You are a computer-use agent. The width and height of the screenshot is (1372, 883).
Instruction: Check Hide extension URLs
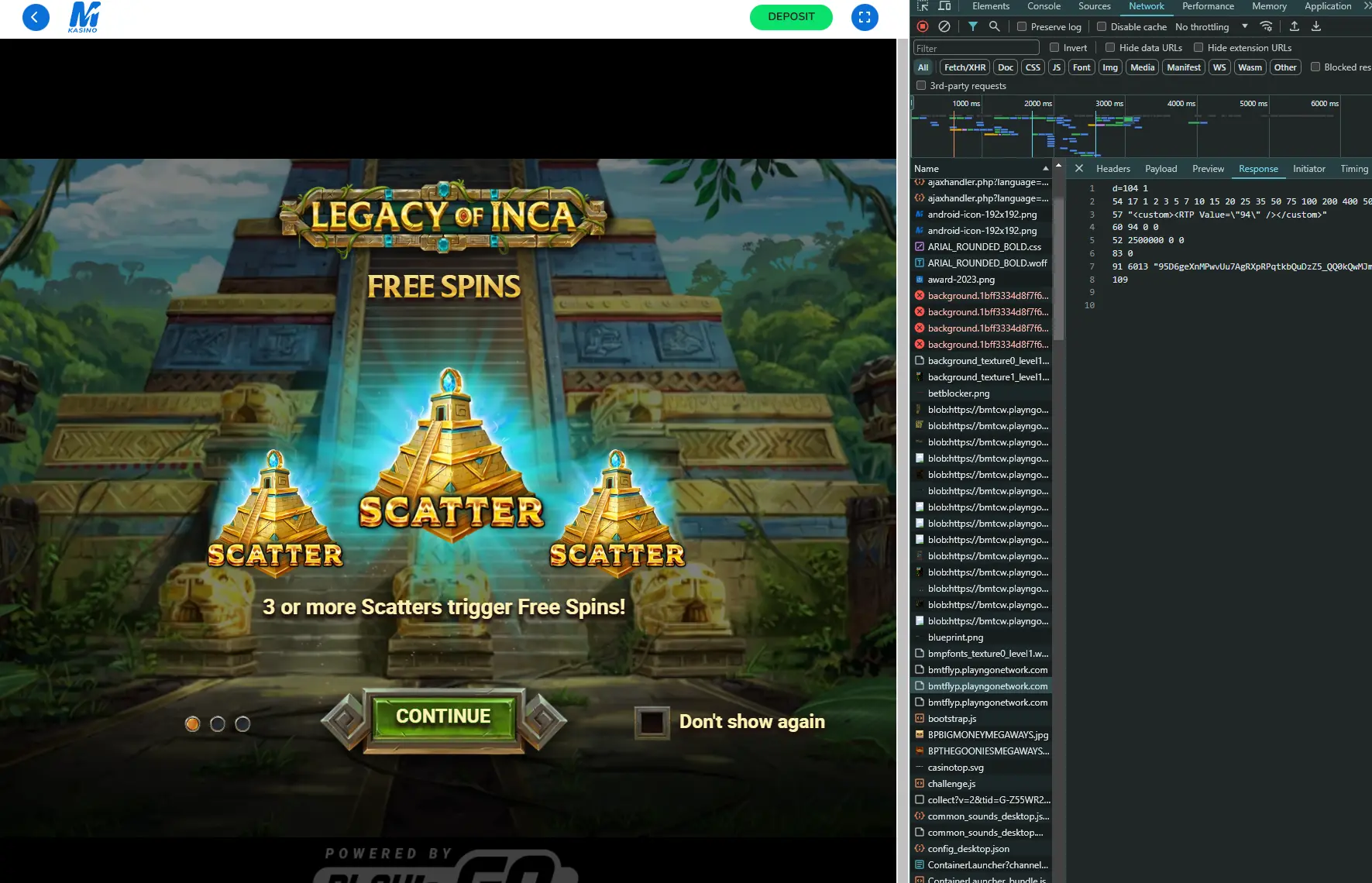pyautogui.click(x=1198, y=47)
